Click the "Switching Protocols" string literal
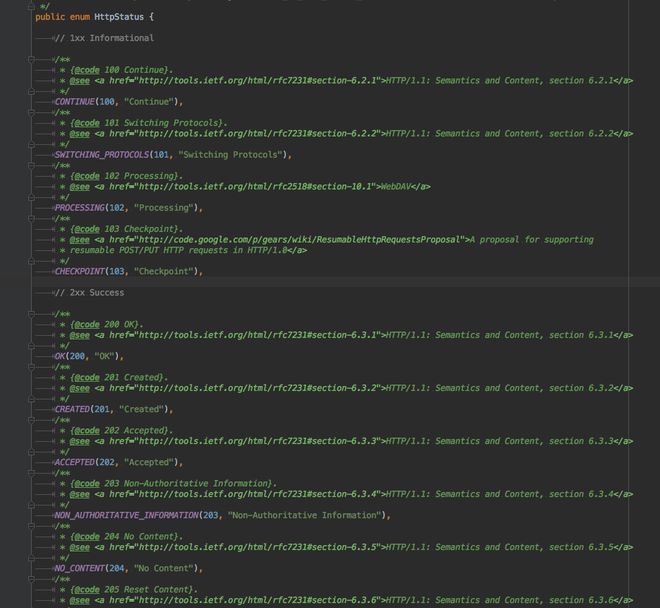This screenshot has width=660, height=608. (x=230, y=155)
